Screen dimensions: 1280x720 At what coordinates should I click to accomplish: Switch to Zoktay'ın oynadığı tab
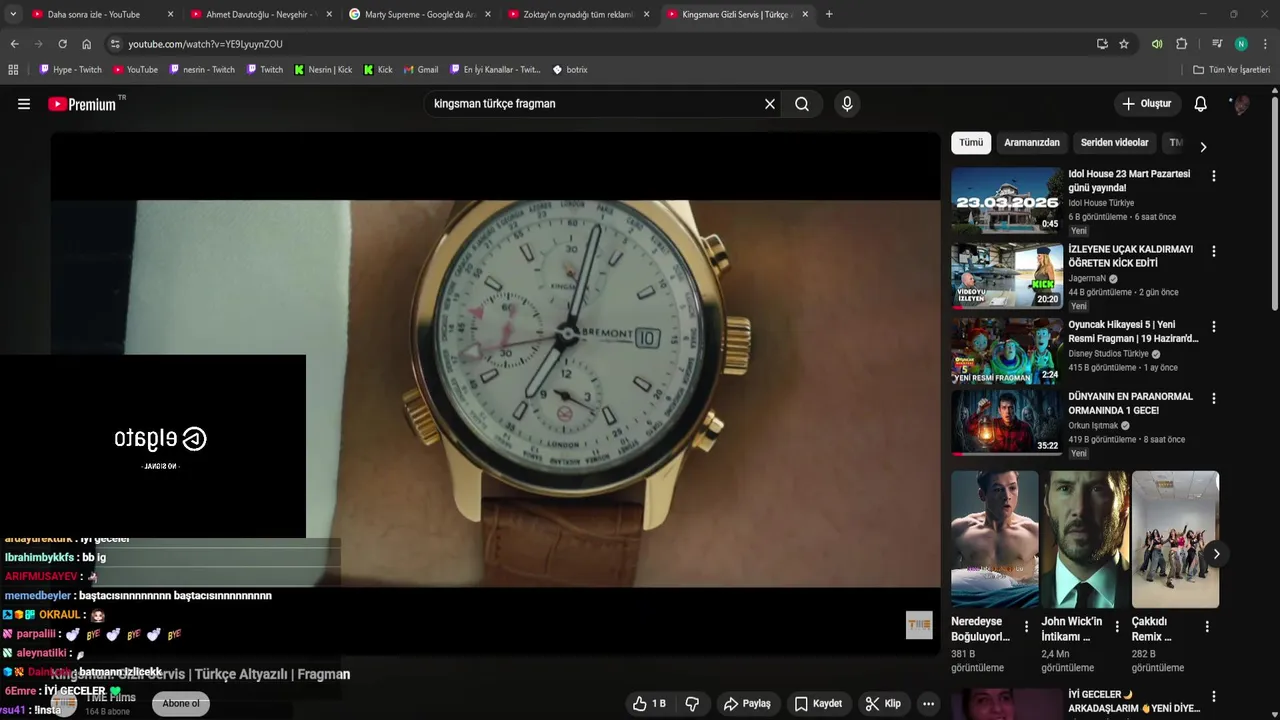pyautogui.click(x=578, y=14)
